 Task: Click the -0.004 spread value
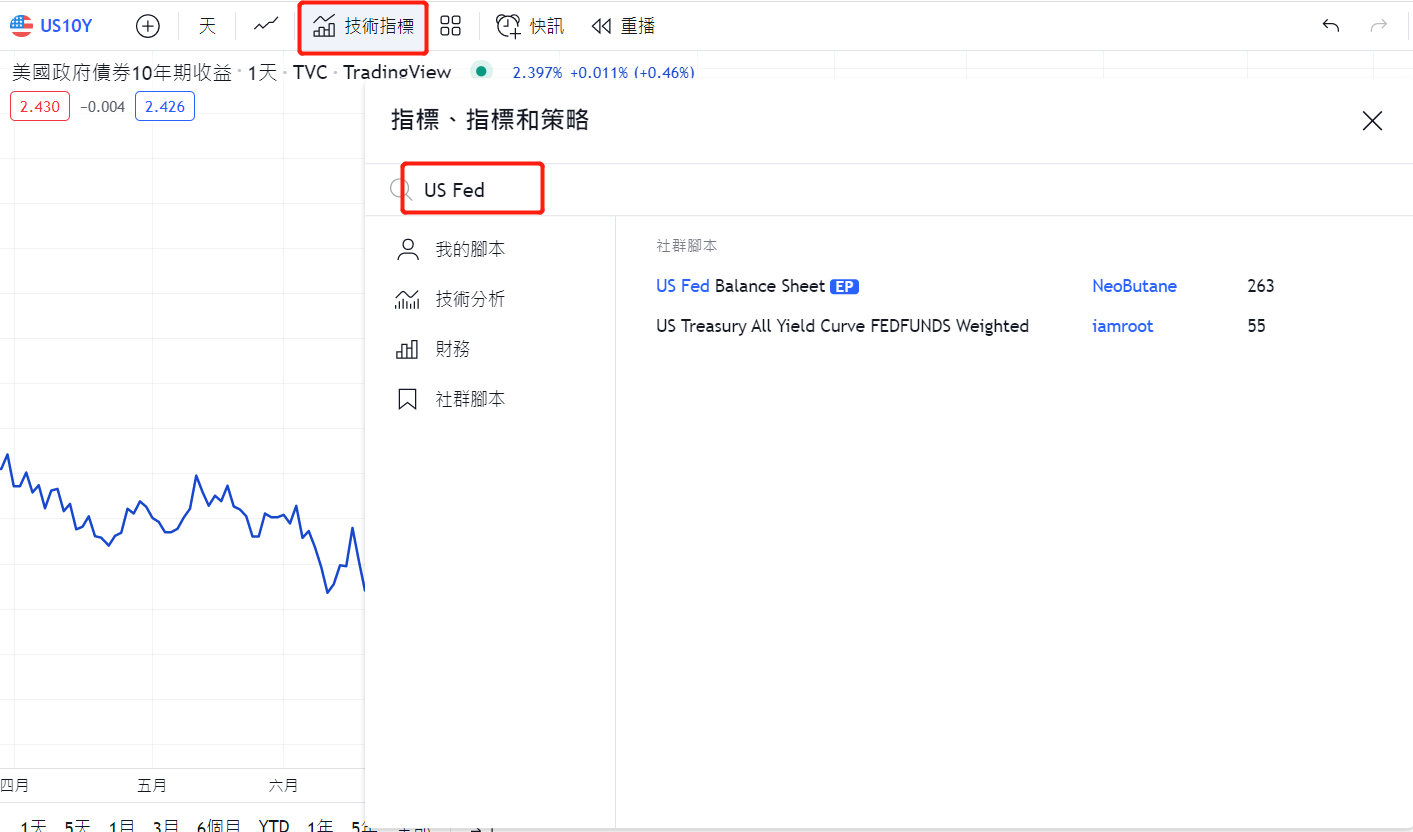pos(102,106)
